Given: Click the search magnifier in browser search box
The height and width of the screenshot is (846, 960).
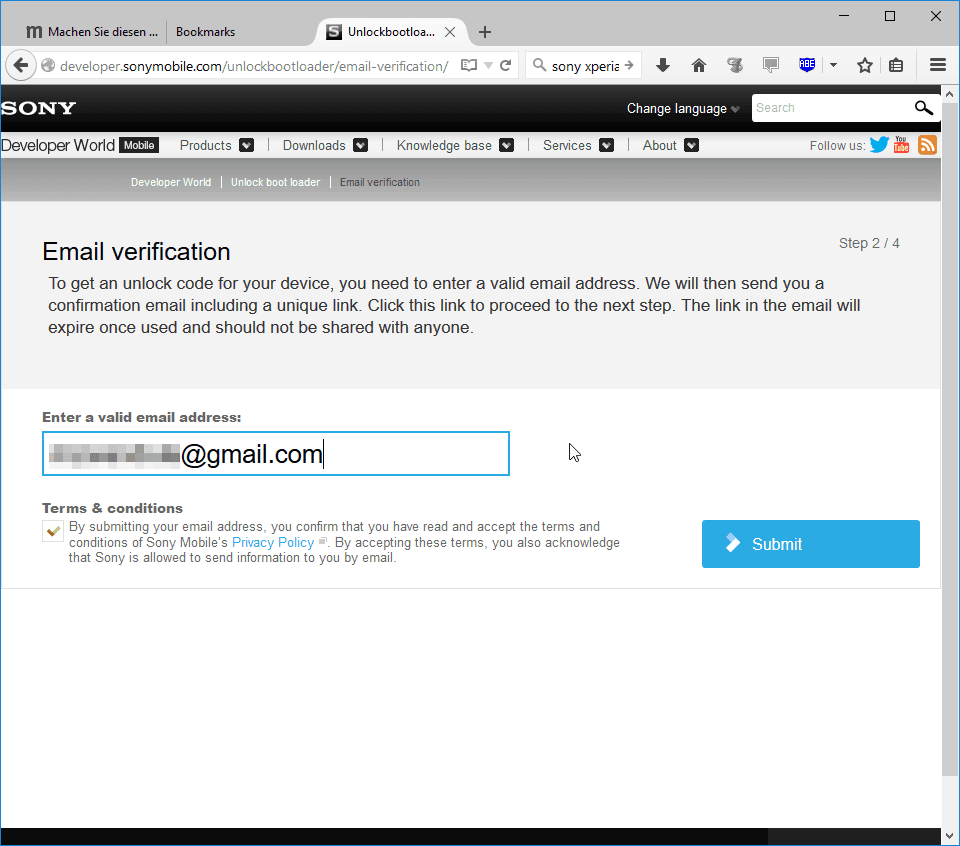Looking at the screenshot, I should click(x=539, y=65).
